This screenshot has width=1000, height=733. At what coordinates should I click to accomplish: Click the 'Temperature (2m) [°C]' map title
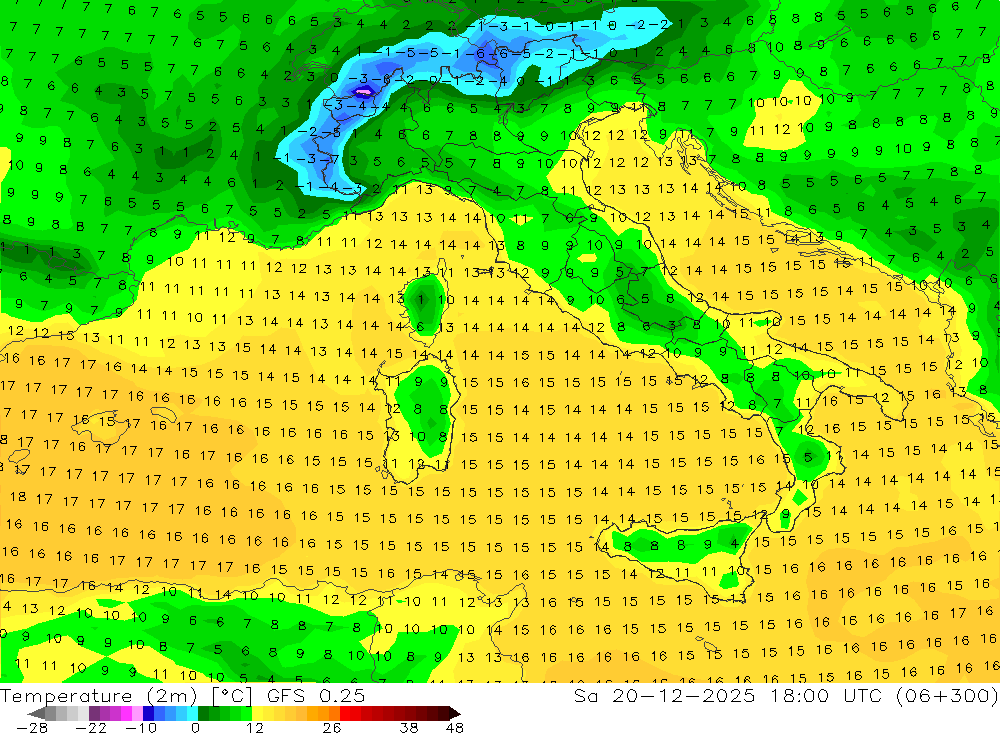click(126, 695)
